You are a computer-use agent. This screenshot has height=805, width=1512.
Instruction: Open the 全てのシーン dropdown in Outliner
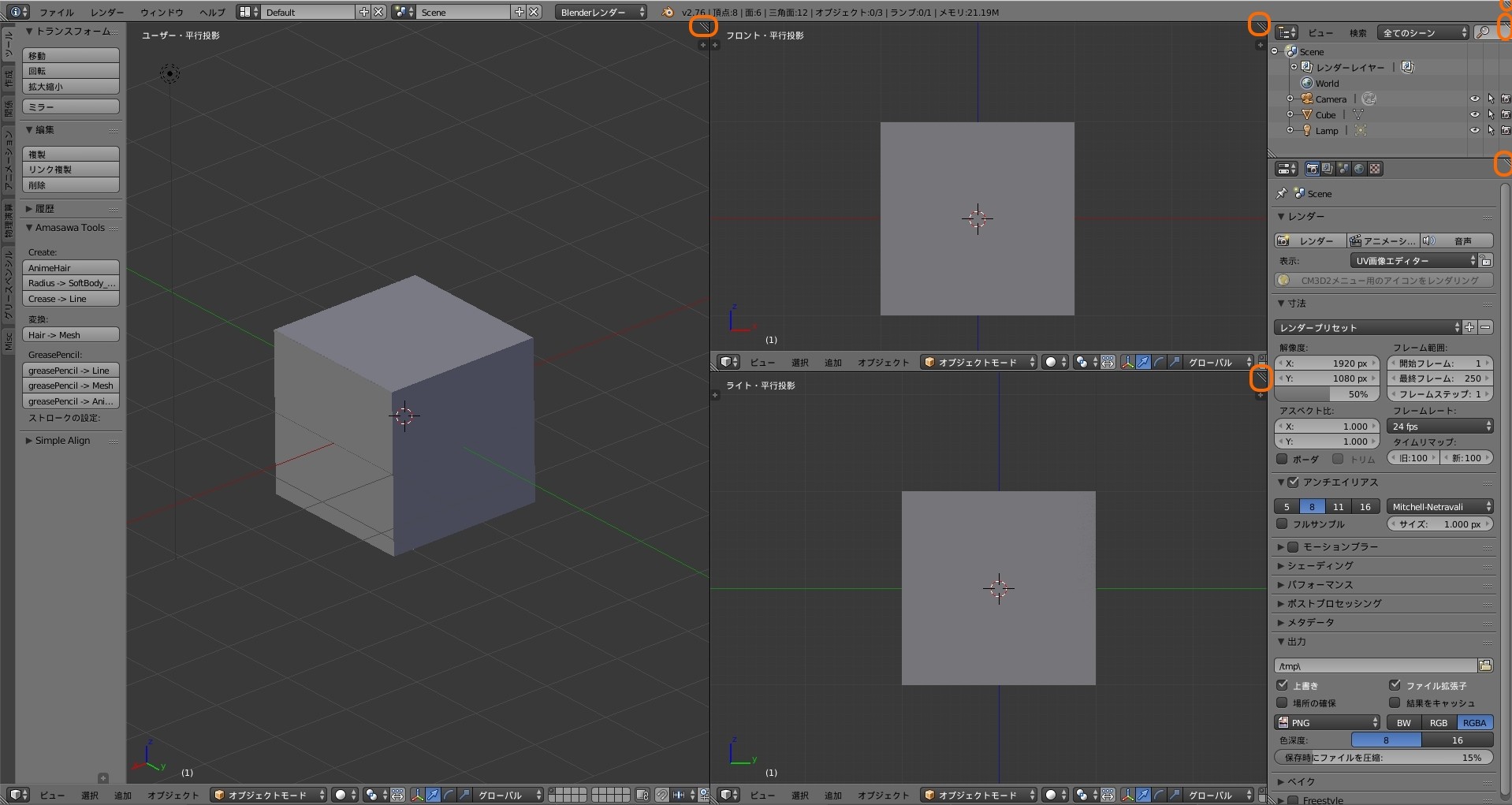[1424, 32]
